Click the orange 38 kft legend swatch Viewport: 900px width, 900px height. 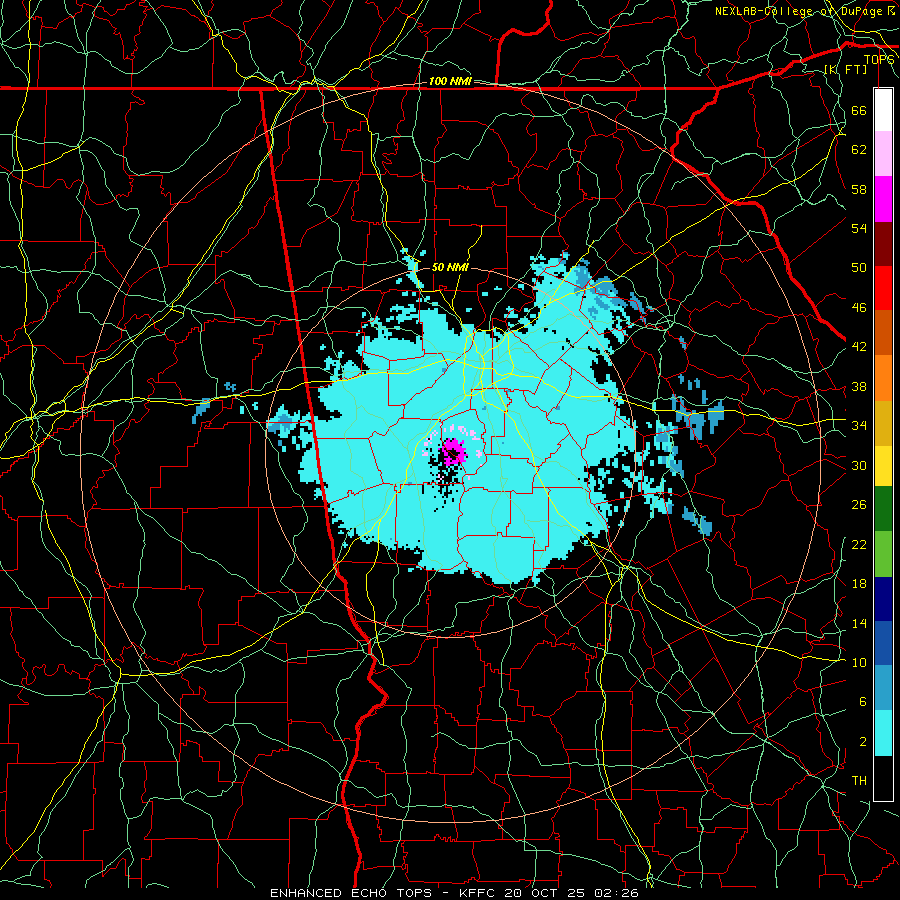(x=883, y=378)
